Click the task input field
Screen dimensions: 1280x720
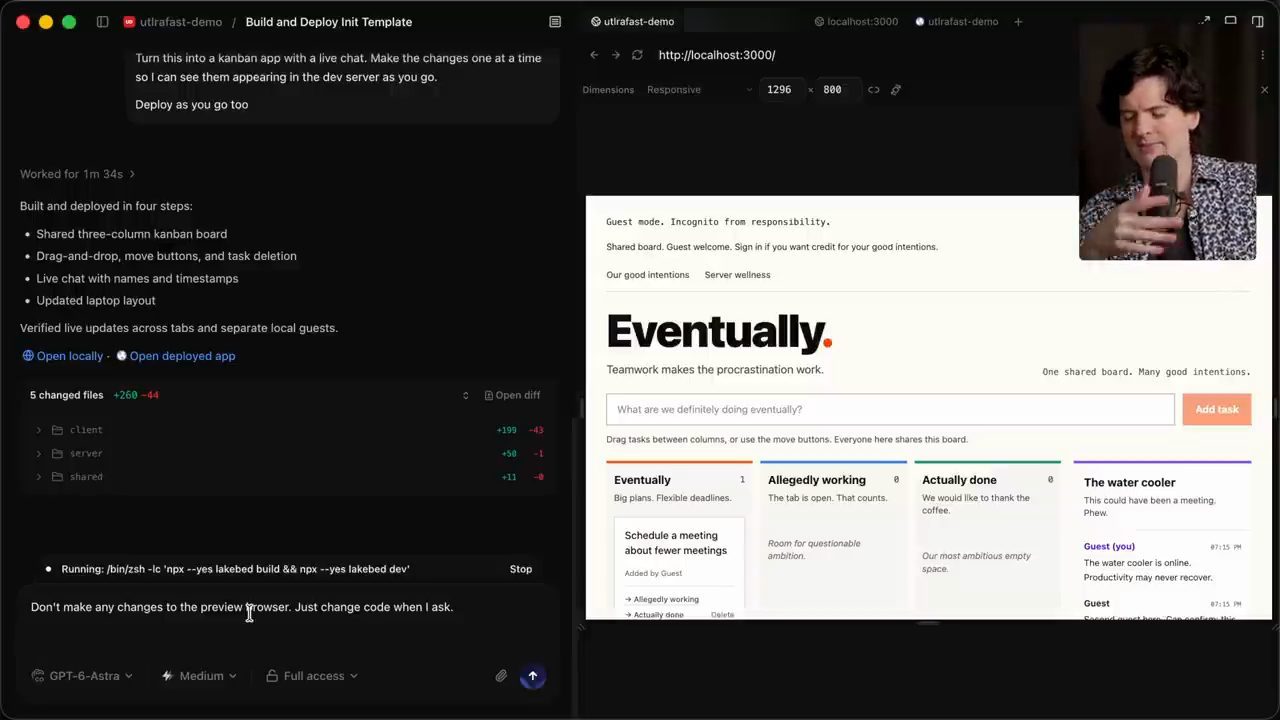pos(890,409)
